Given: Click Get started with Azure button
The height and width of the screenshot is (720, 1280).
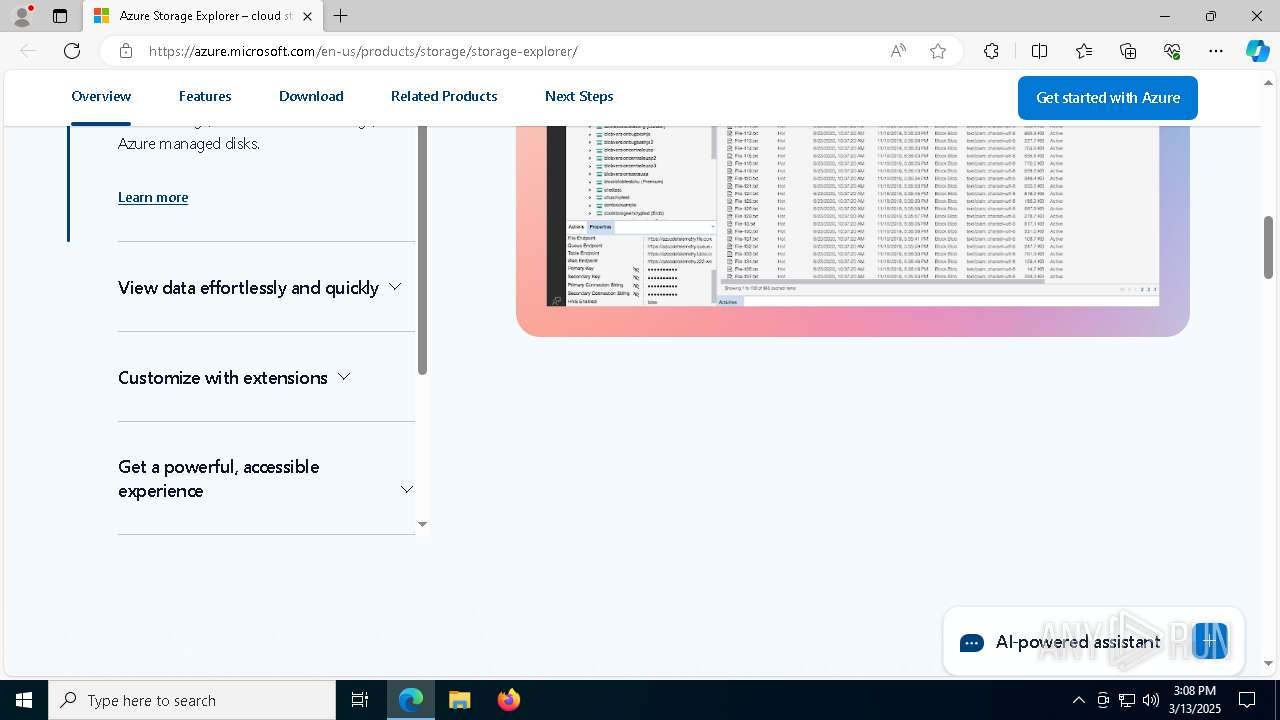Looking at the screenshot, I should coord(1108,98).
